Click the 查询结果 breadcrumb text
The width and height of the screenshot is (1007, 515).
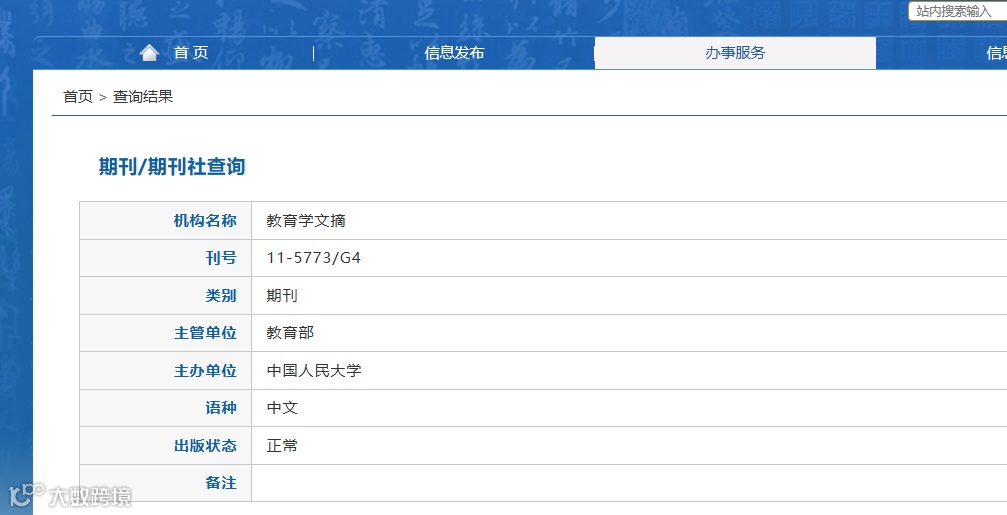pos(143,97)
